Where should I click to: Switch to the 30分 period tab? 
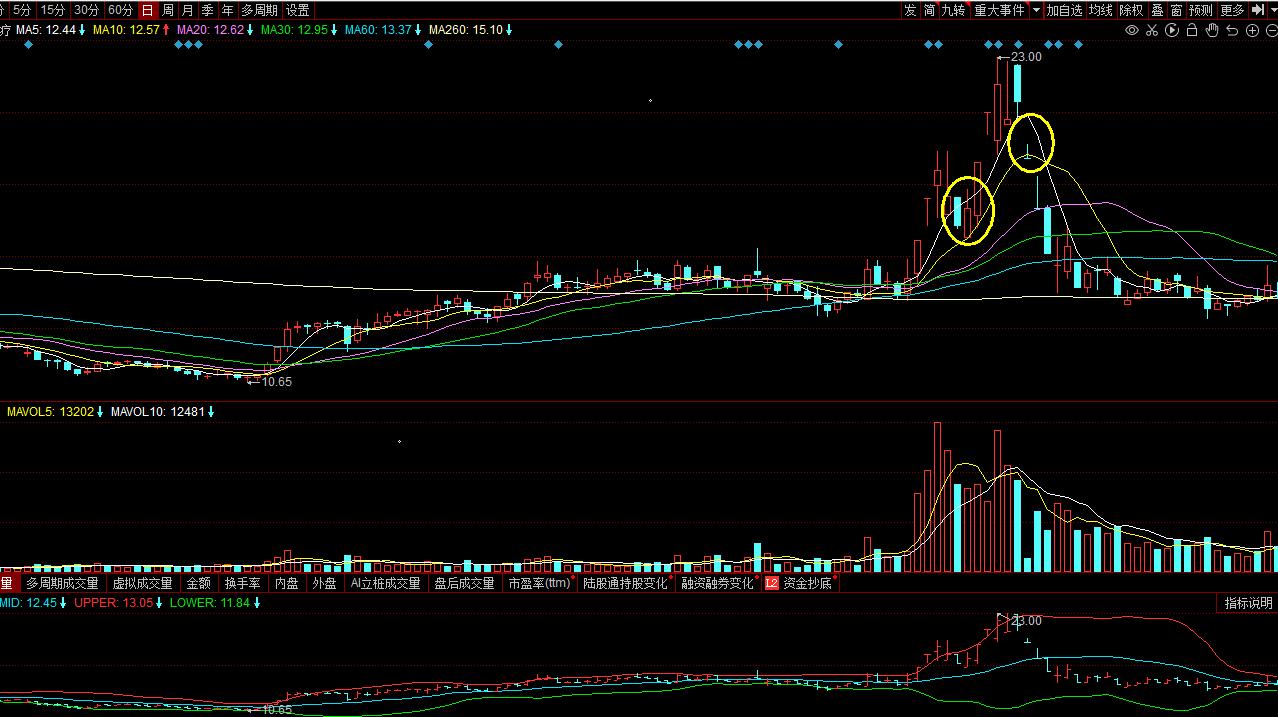[x=87, y=10]
